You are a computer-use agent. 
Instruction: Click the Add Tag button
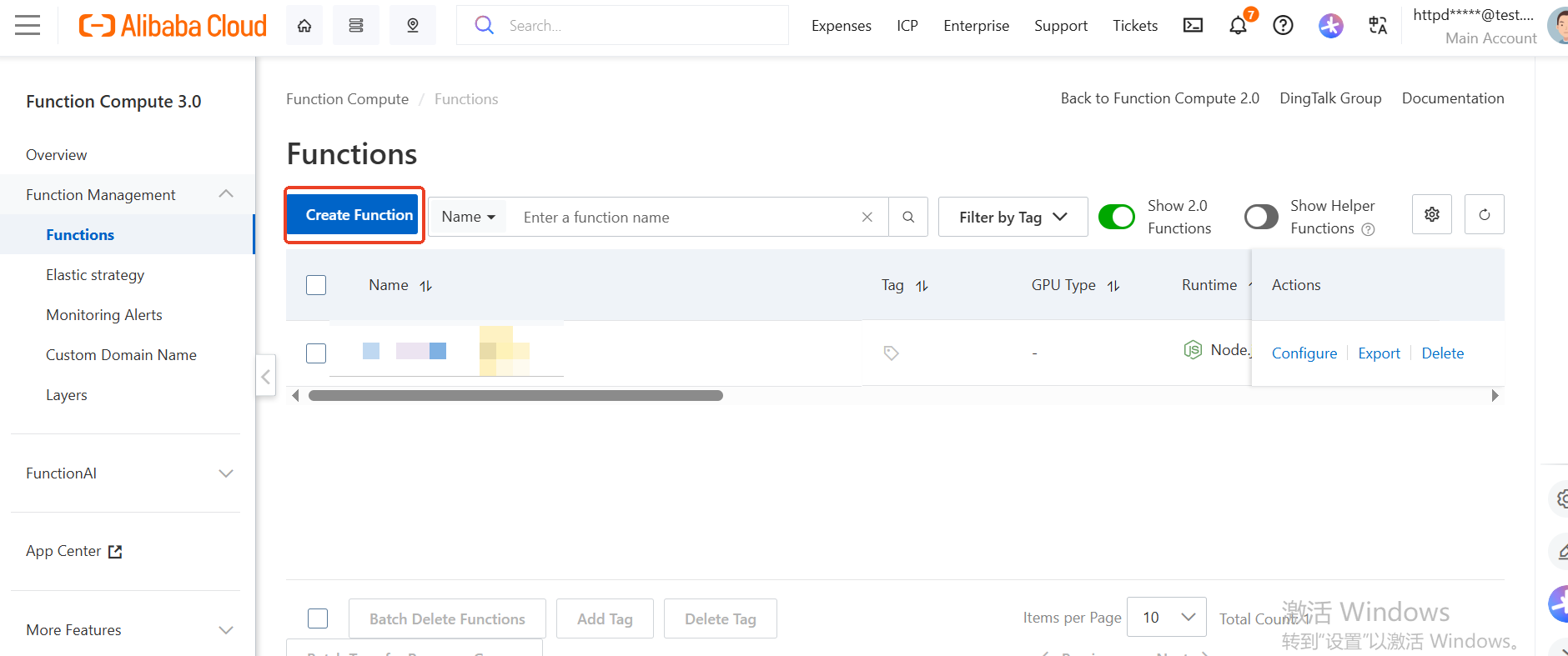605,618
